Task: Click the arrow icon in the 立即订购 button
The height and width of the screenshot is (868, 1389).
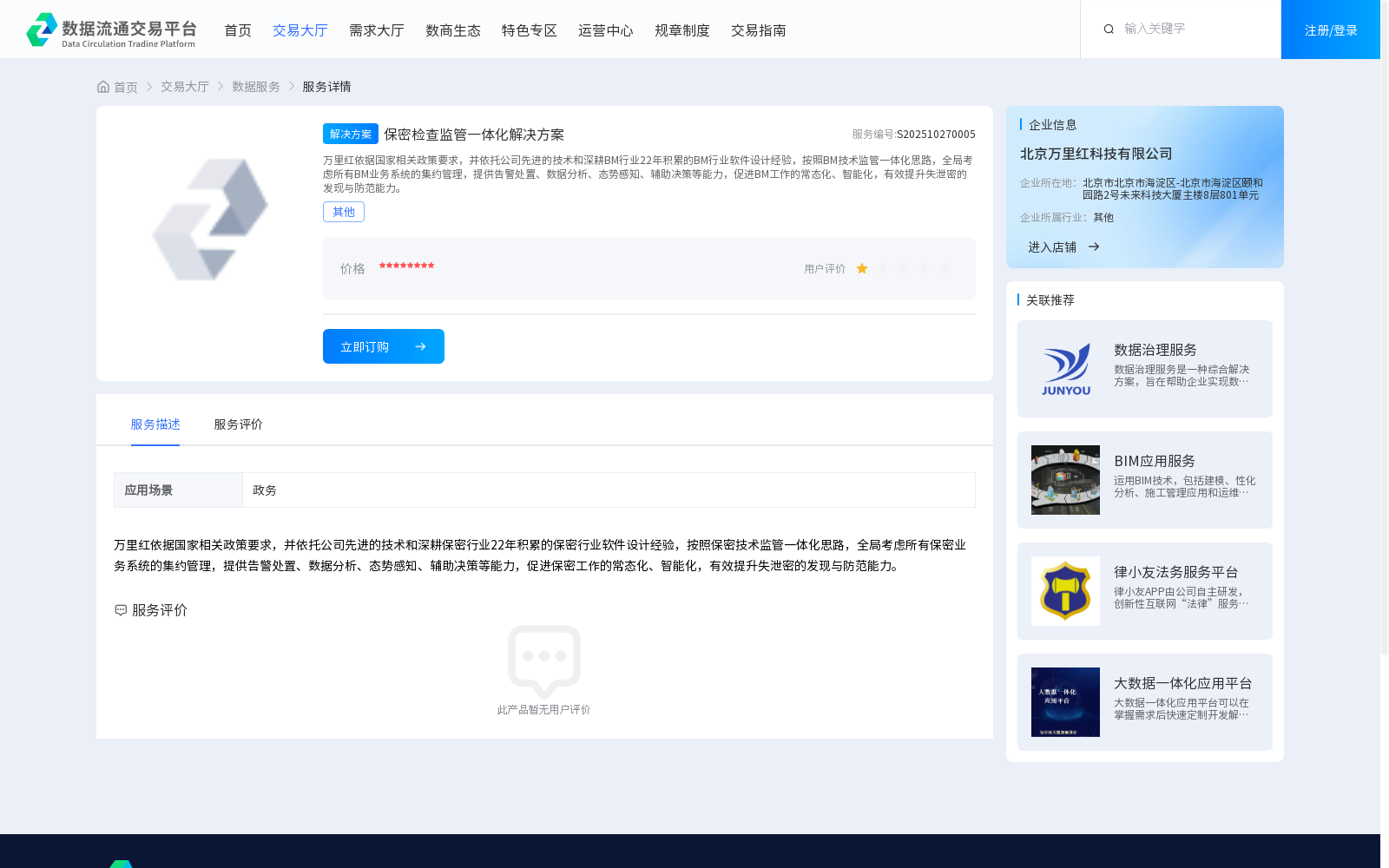Action: (420, 346)
